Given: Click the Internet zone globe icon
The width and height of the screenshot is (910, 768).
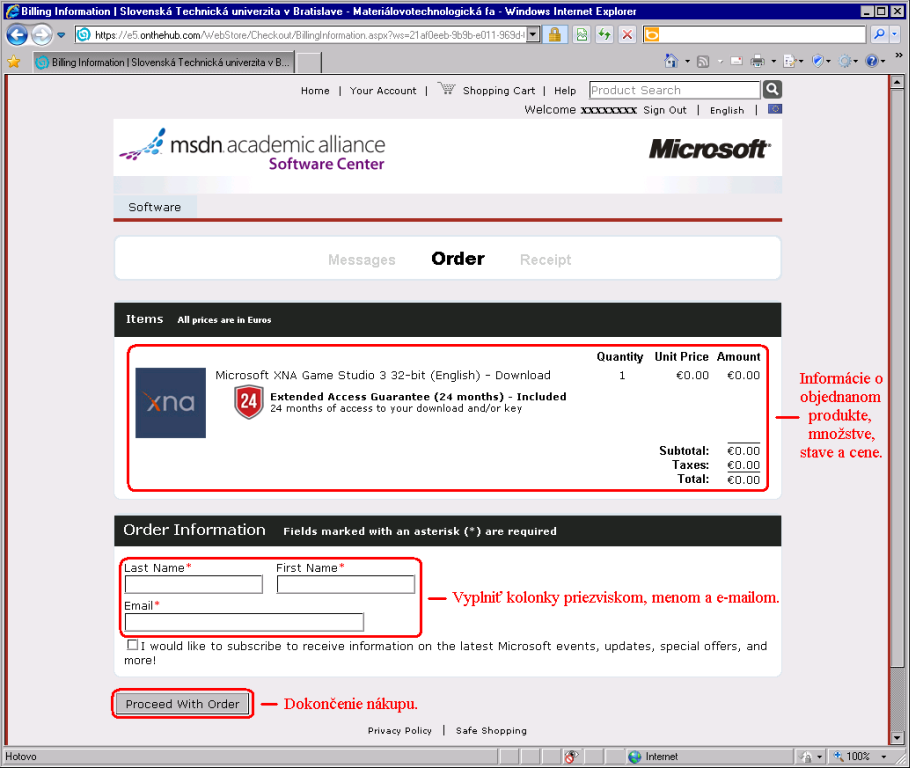Looking at the screenshot, I should (x=635, y=757).
